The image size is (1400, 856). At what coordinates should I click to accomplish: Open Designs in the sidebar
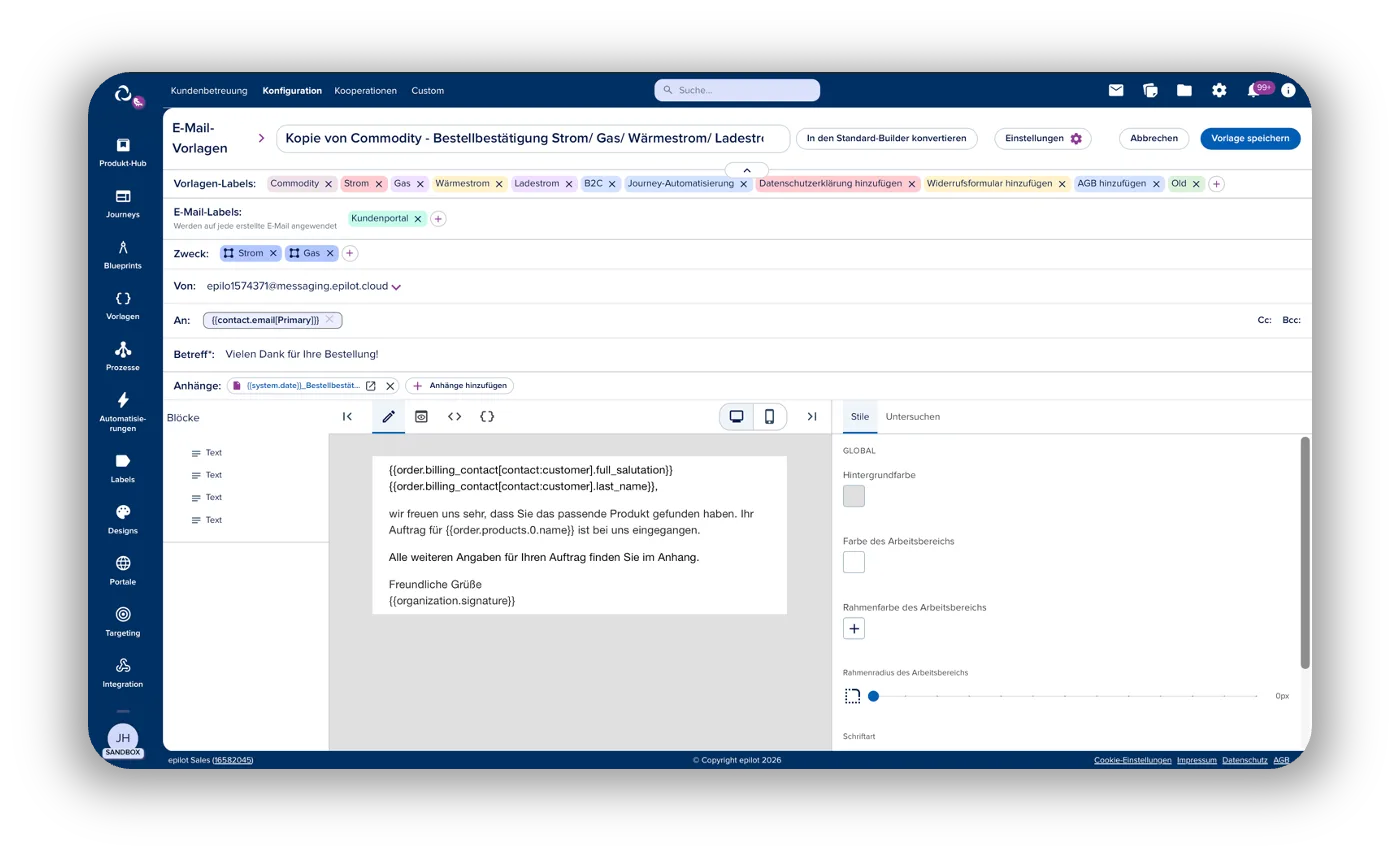click(123, 519)
